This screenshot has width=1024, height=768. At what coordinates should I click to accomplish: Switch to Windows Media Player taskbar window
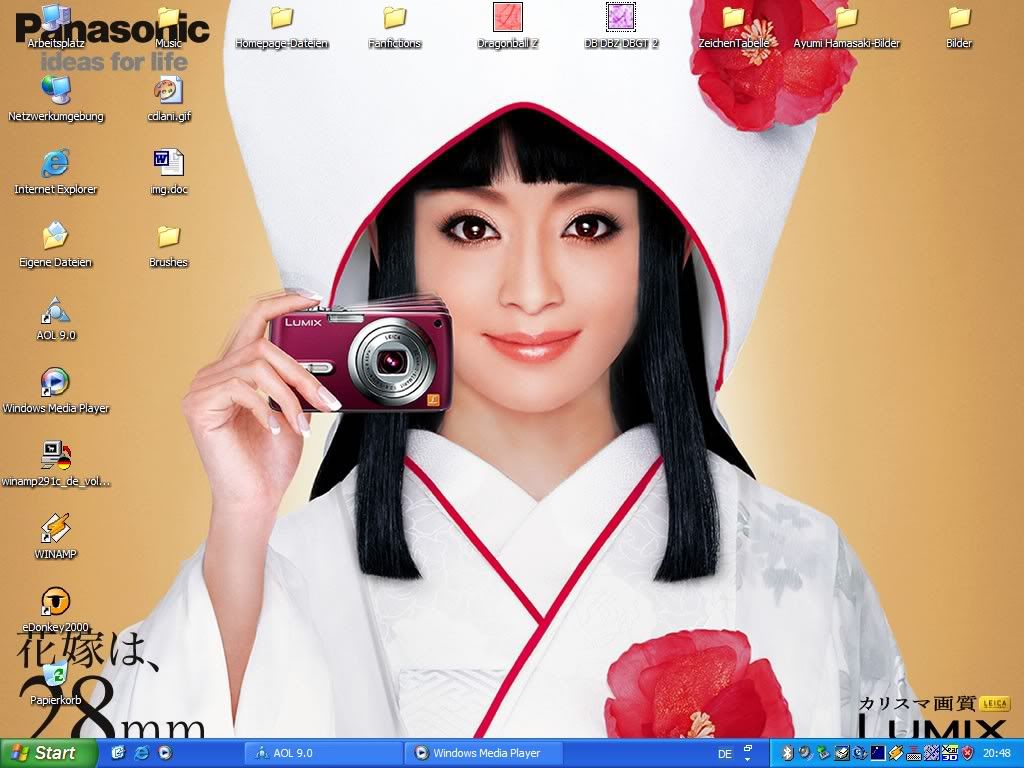pos(484,753)
